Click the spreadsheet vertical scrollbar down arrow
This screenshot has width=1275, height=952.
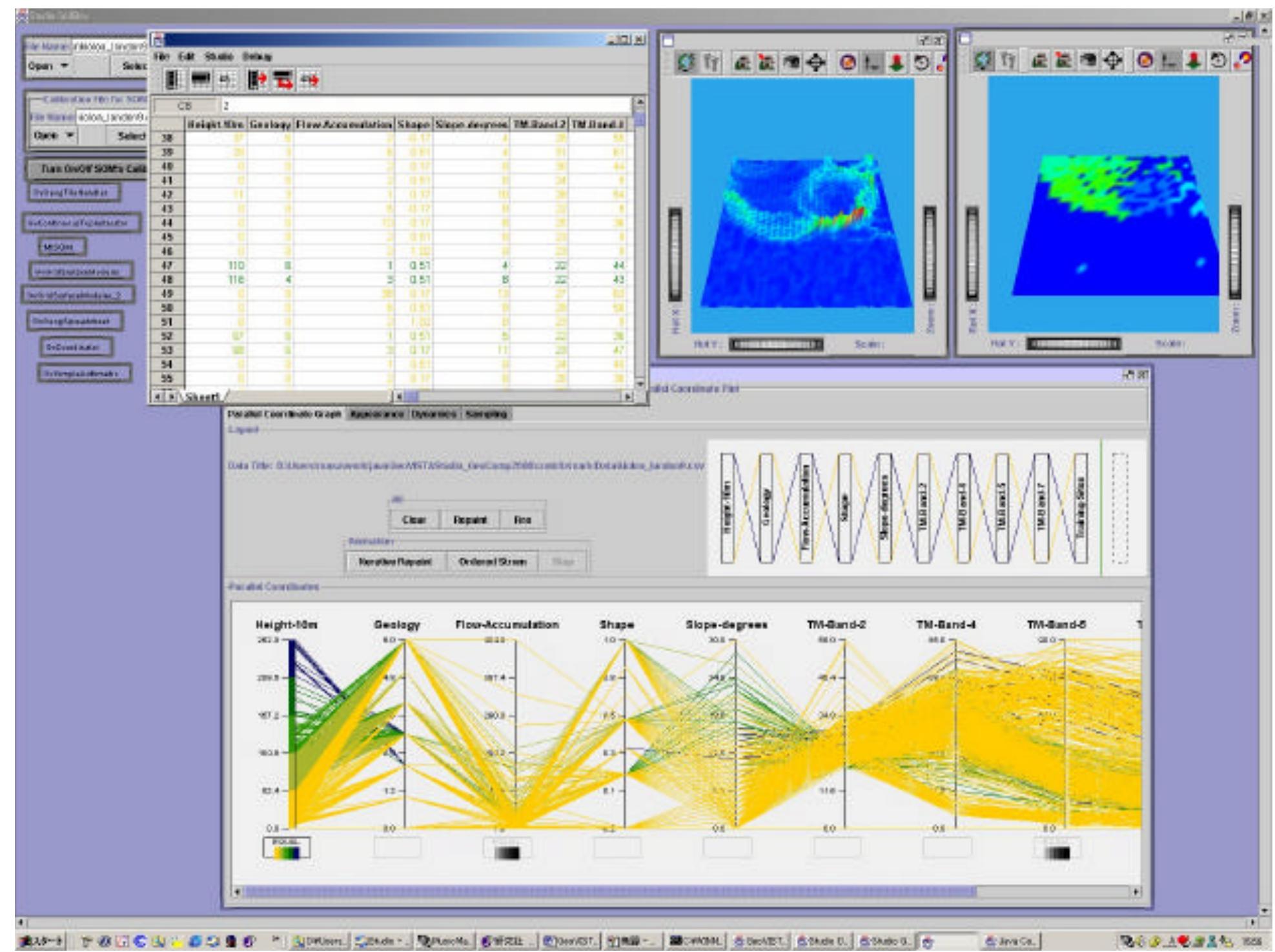[640, 383]
